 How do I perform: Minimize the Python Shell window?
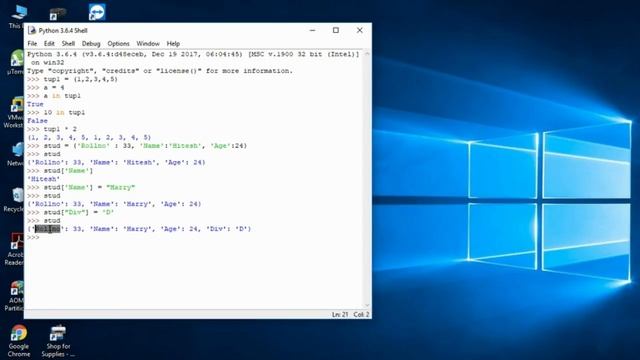click(x=313, y=30)
